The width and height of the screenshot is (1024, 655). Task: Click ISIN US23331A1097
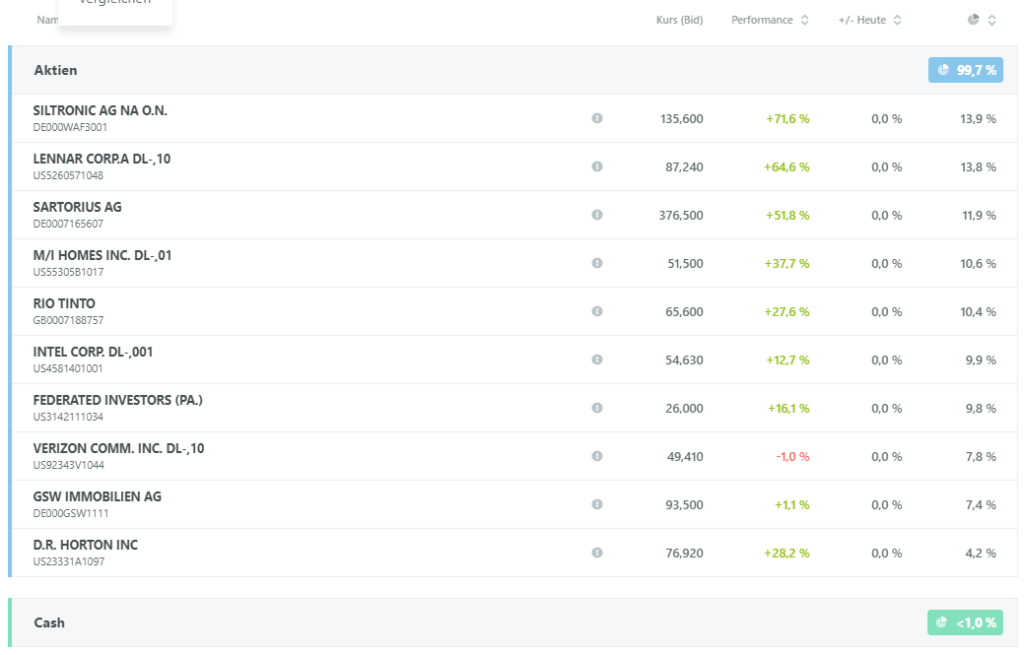click(x=69, y=562)
